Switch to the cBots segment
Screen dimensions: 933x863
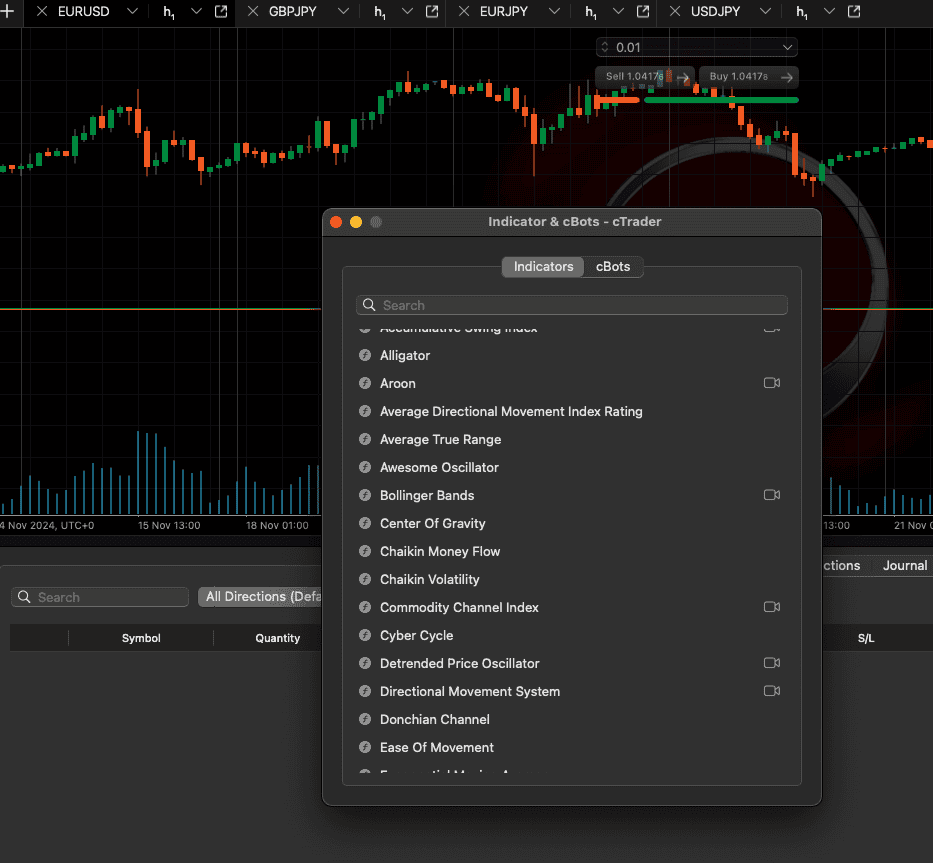613,267
